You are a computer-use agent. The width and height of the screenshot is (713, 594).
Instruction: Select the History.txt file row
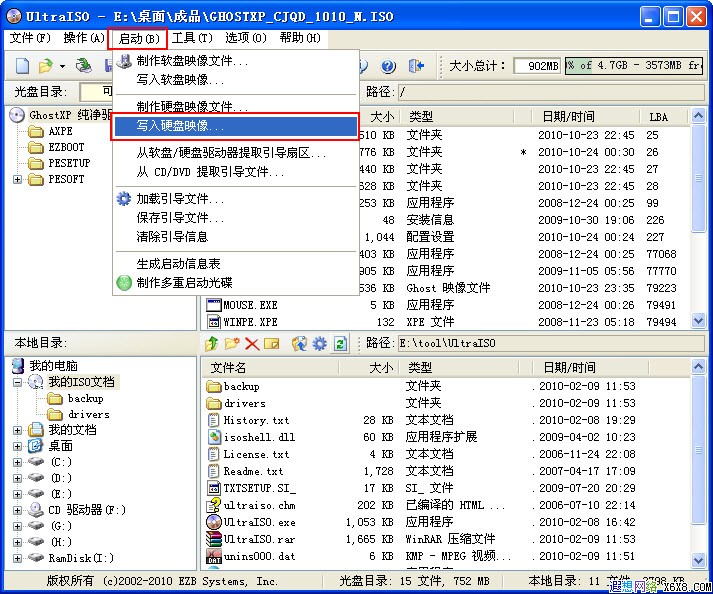coord(446,420)
